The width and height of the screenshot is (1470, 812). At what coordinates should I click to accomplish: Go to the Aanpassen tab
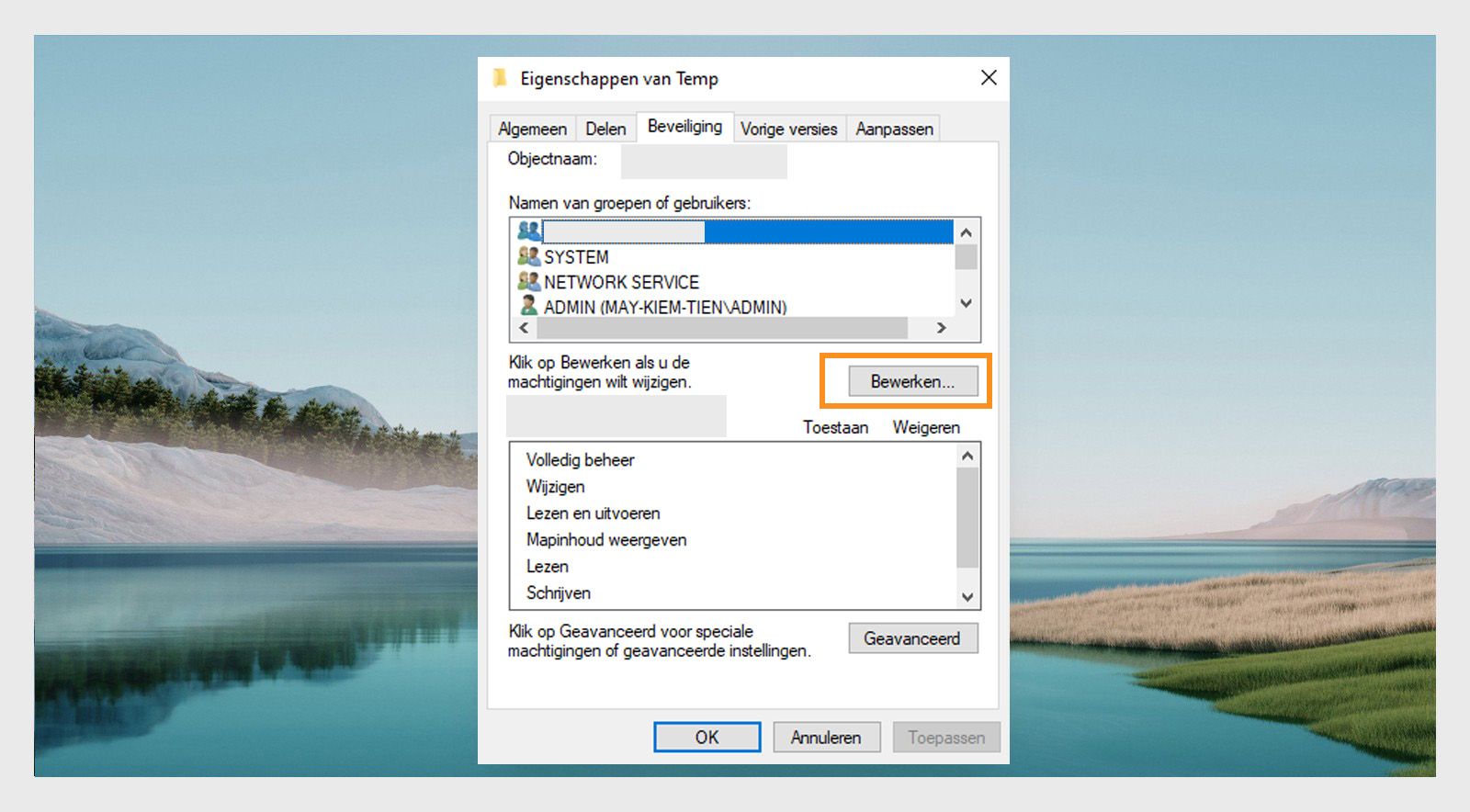pos(894,129)
